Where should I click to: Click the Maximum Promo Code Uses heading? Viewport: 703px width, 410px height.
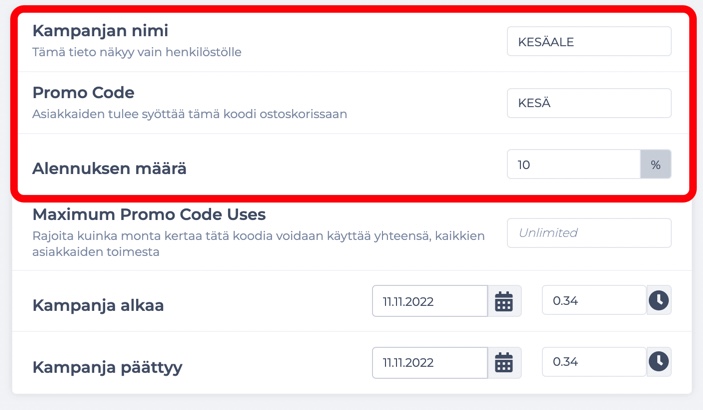[x=149, y=214]
